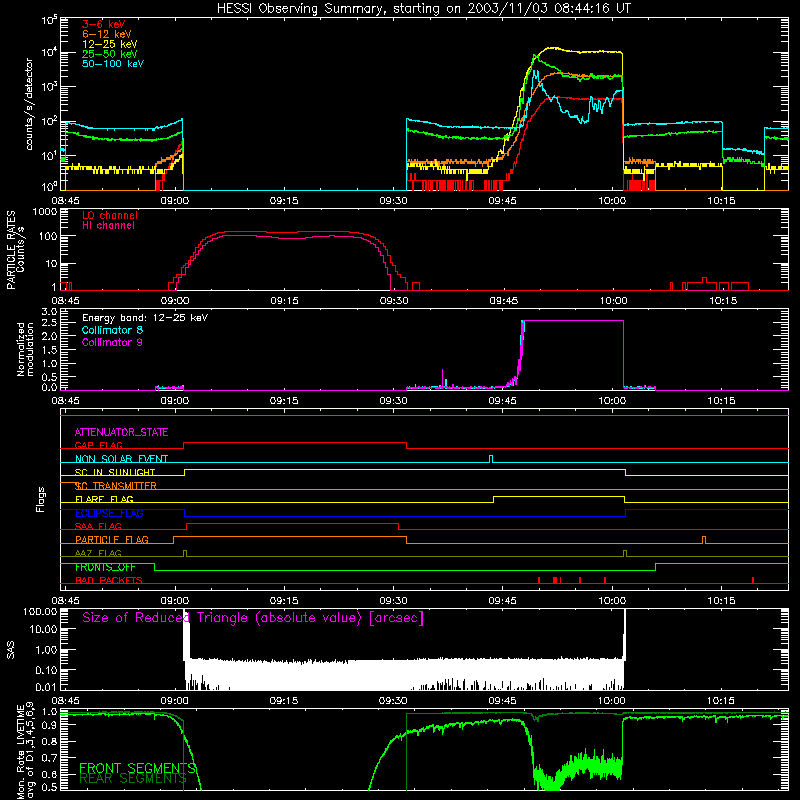Image resolution: width=800 pixels, height=800 pixels.
Task: Select the 50-100 keV legend entry
Action: 113,64
